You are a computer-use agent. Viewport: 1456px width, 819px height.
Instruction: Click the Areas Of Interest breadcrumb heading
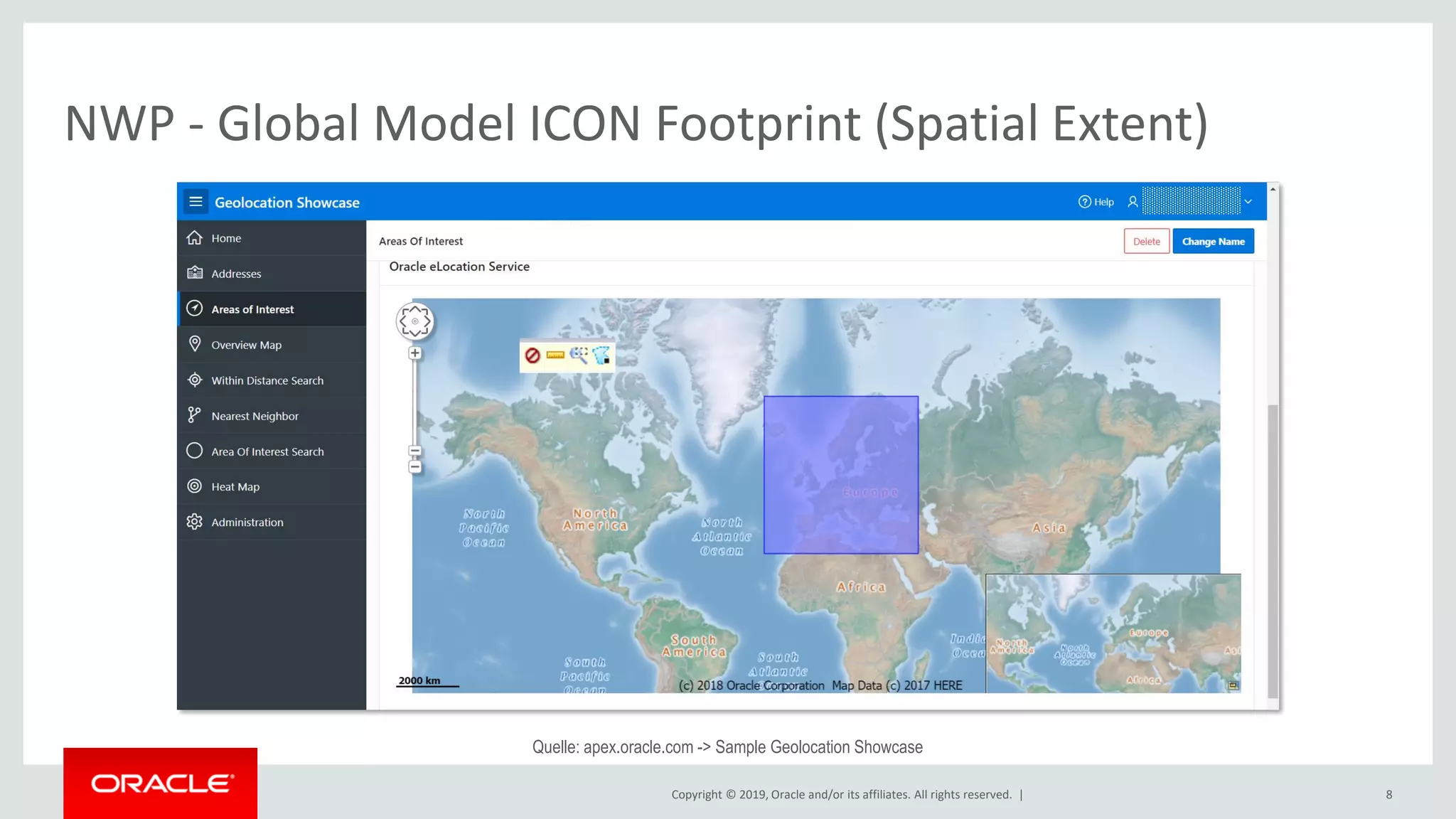(421, 241)
